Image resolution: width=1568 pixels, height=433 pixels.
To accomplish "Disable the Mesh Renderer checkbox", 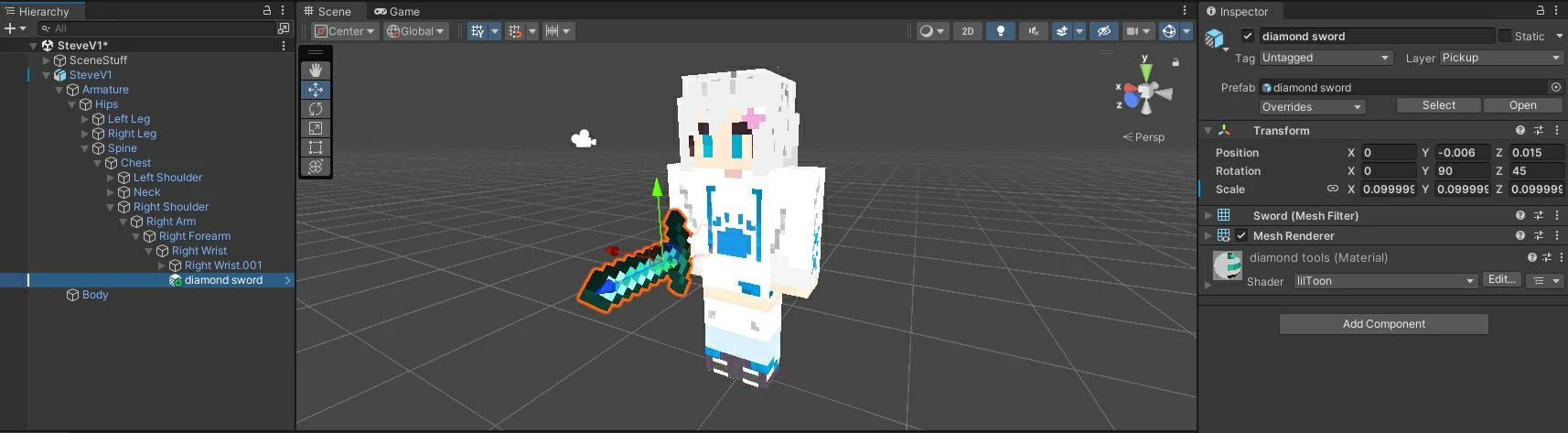I will coord(1241,235).
